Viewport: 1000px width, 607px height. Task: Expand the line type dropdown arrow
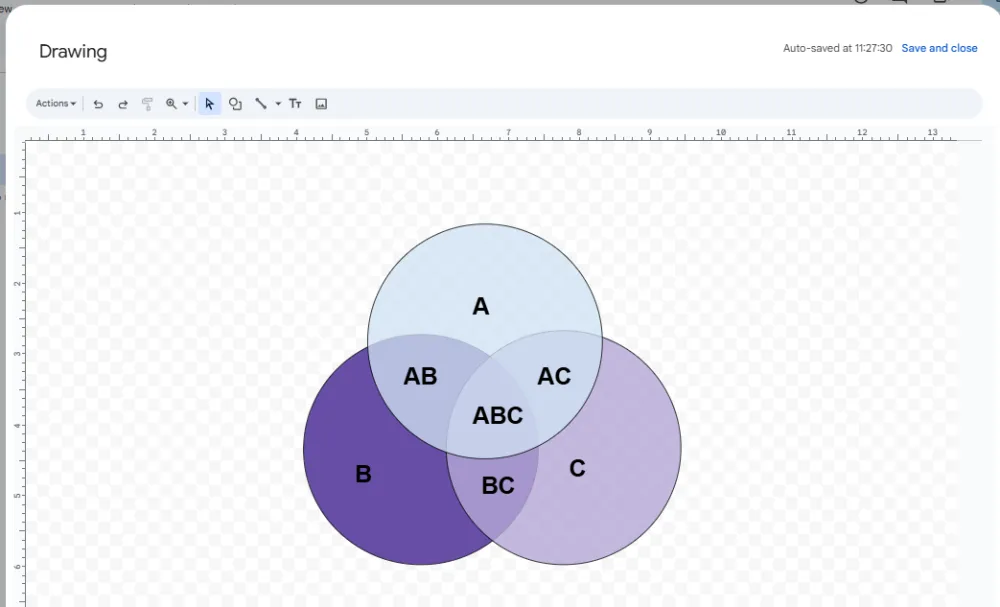pyautogui.click(x=278, y=104)
